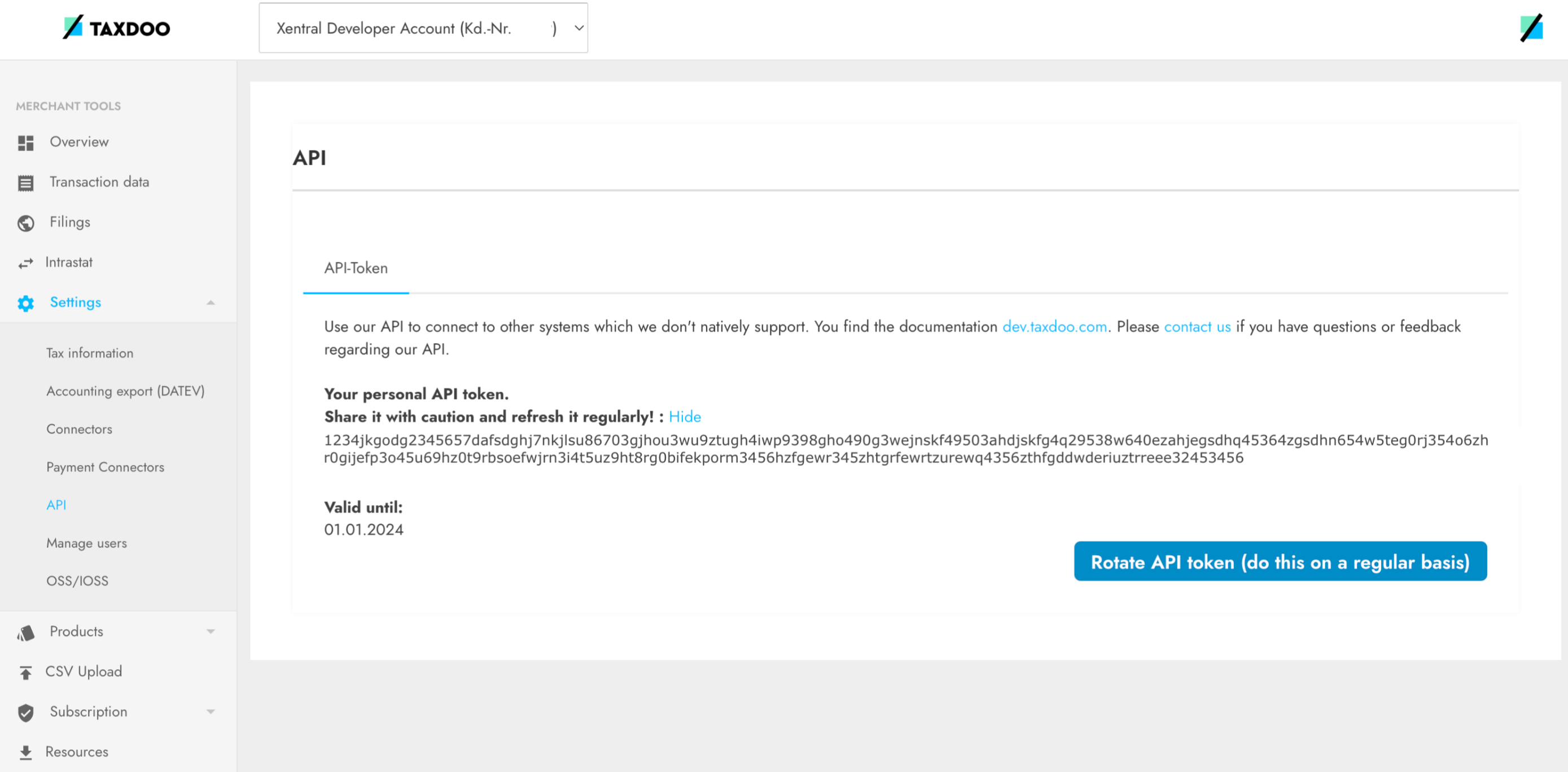
Task: Collapse the Settings menu section
Action: (211, 303)
